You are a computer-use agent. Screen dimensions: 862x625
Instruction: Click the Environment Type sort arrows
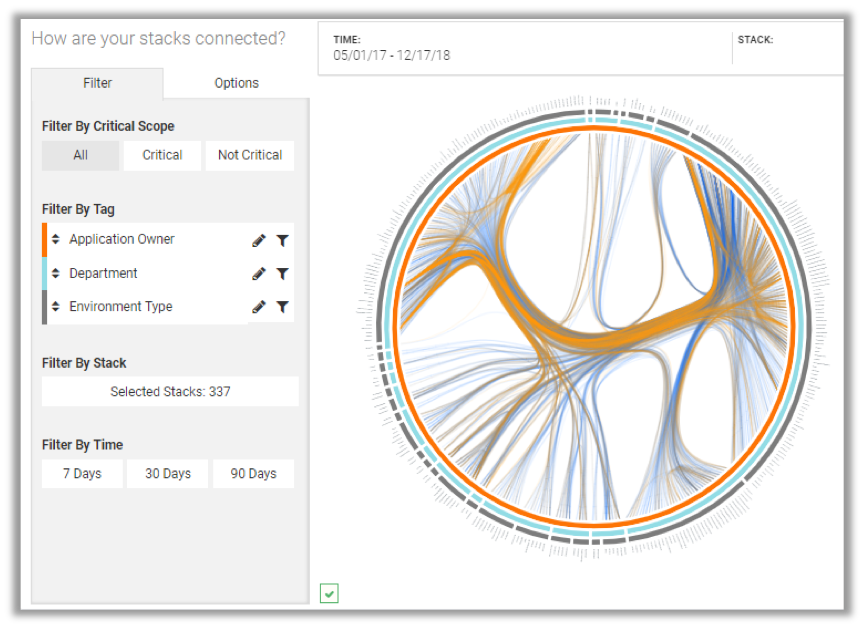click(56, 307)
